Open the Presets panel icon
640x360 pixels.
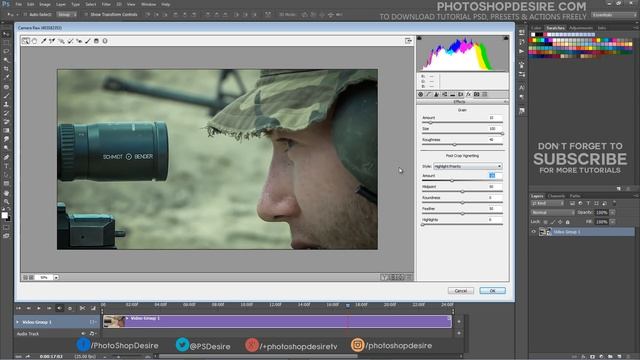[x=484, y=94]
